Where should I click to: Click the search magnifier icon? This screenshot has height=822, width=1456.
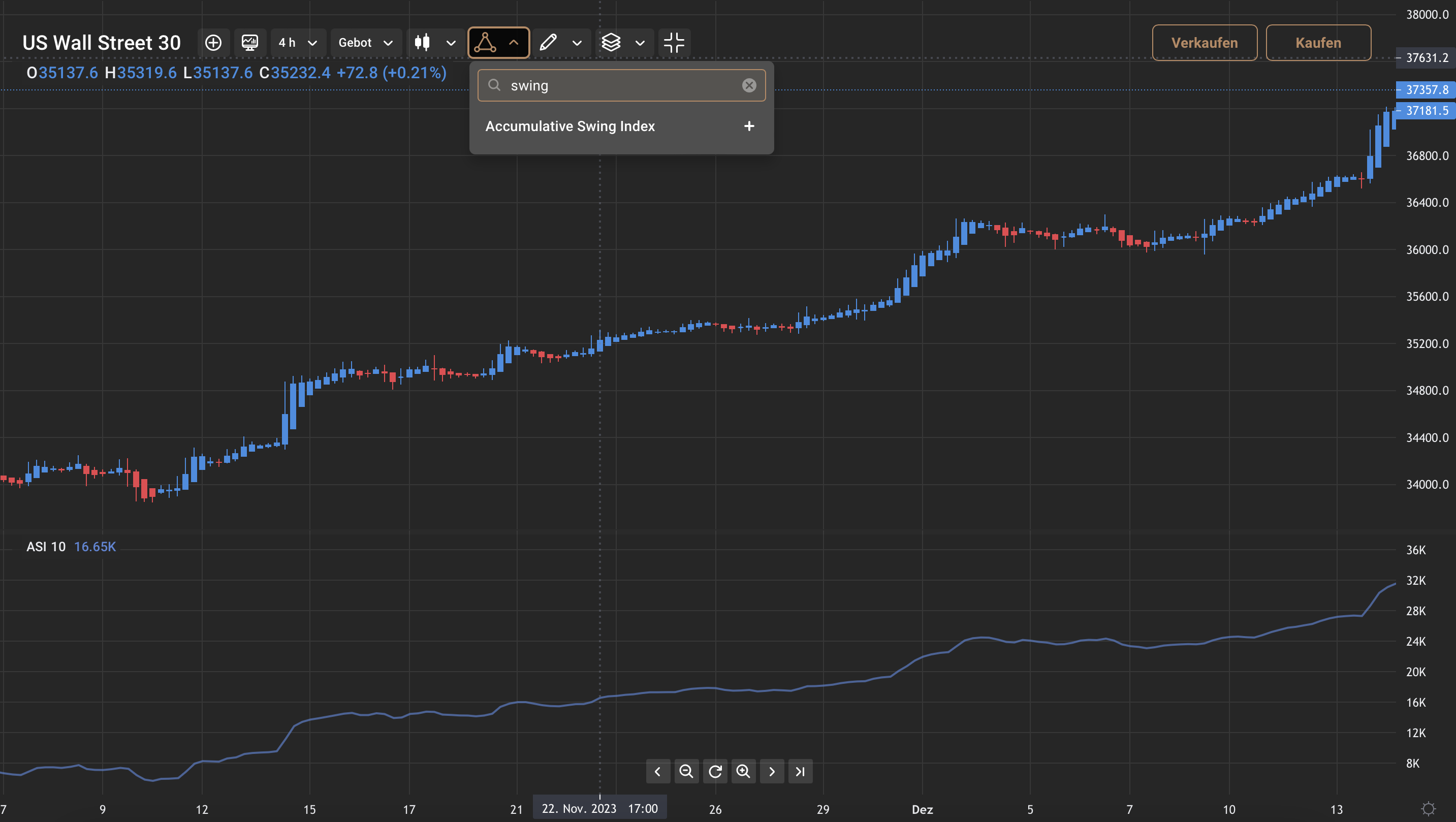point(494,85)
